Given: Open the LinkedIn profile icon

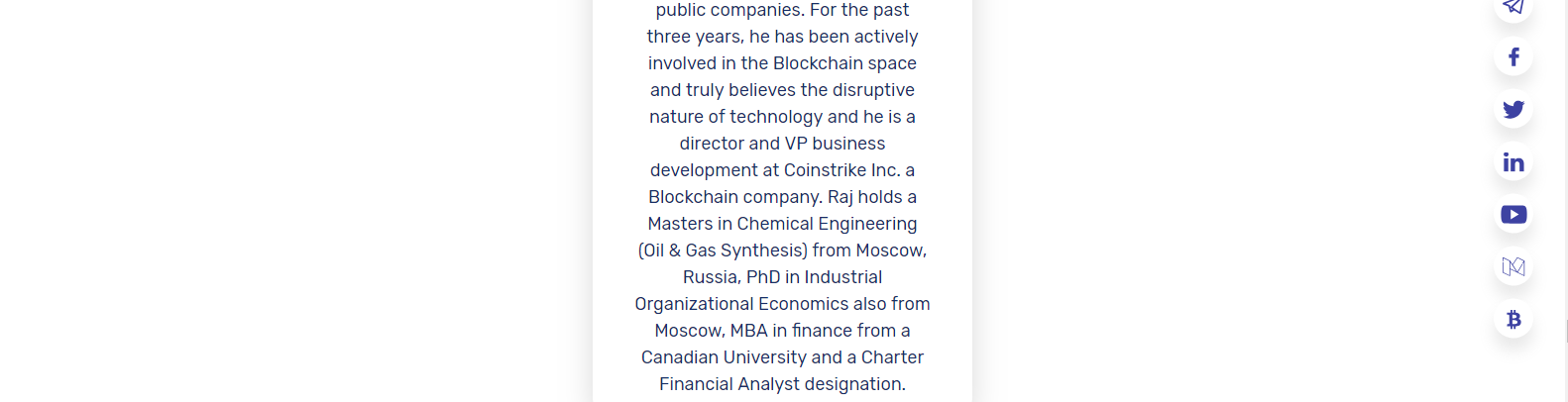Looking at the screenshot, I should click(x=1513, y=162).
